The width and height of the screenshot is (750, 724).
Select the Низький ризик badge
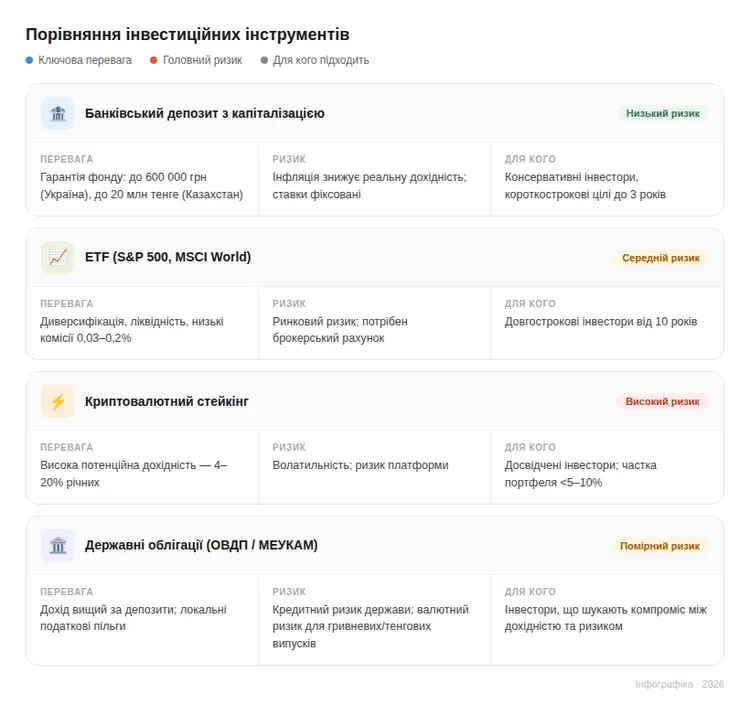pyautogui.click(x=663, y=113)
